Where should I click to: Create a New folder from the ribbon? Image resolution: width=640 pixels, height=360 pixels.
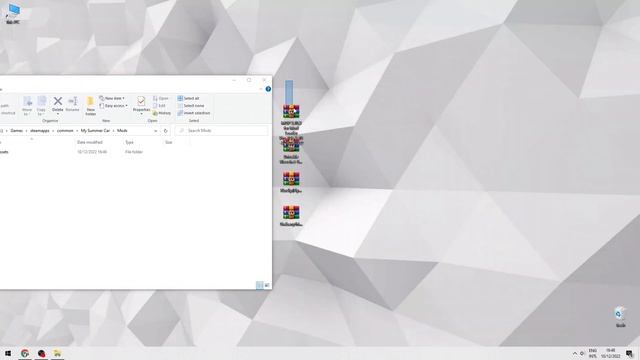(91, 106)
